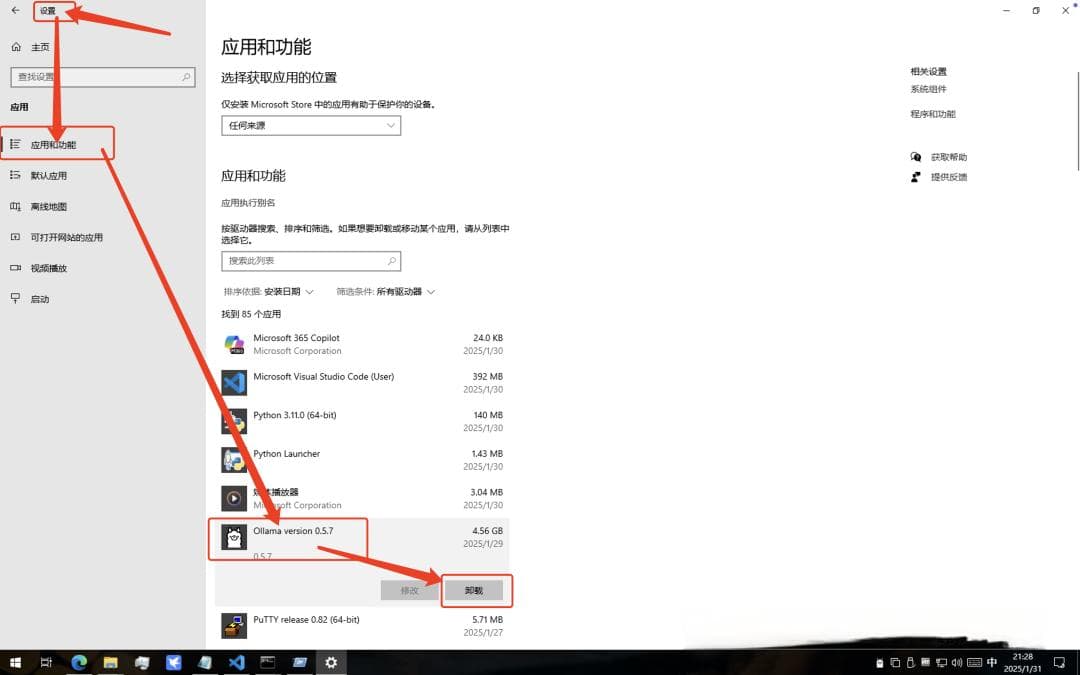
Task: Click the 应用执行别名 link
Action: pos(248,202)
